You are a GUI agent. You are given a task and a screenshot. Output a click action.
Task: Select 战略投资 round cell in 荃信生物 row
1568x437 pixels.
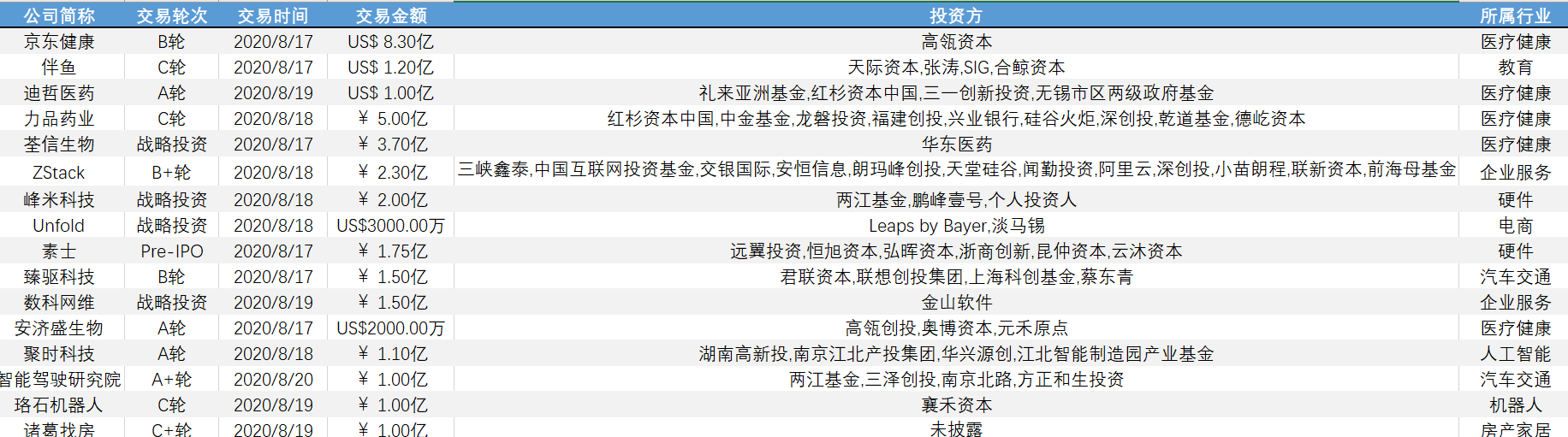[x=172, y=144]
